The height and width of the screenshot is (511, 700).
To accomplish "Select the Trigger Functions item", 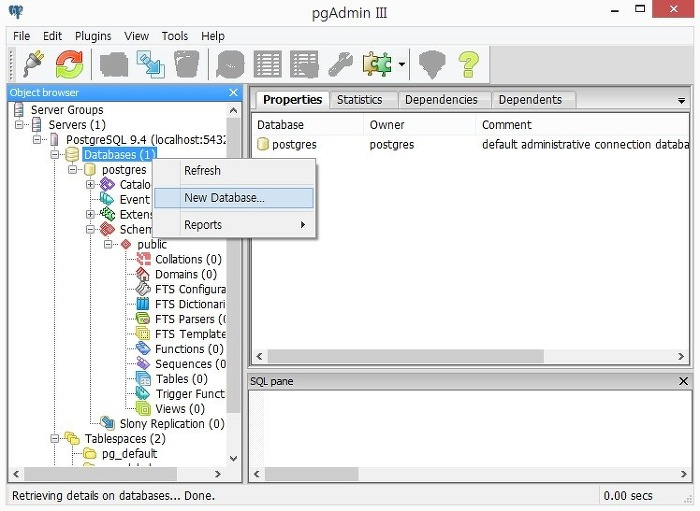I will click(x=190, y=394).
